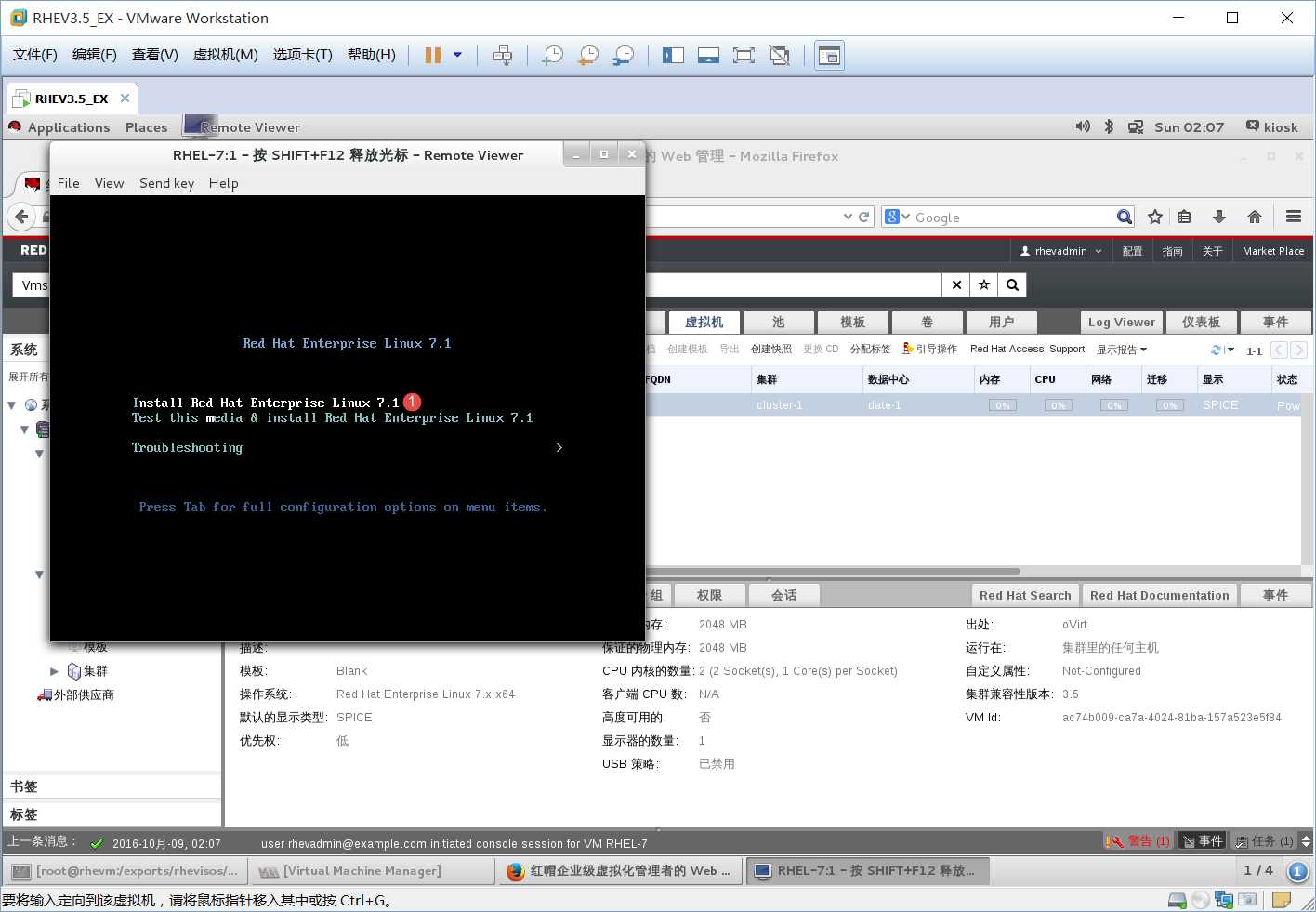Bookmark this page with the star icon
1316x912 pixels.
1155,217
